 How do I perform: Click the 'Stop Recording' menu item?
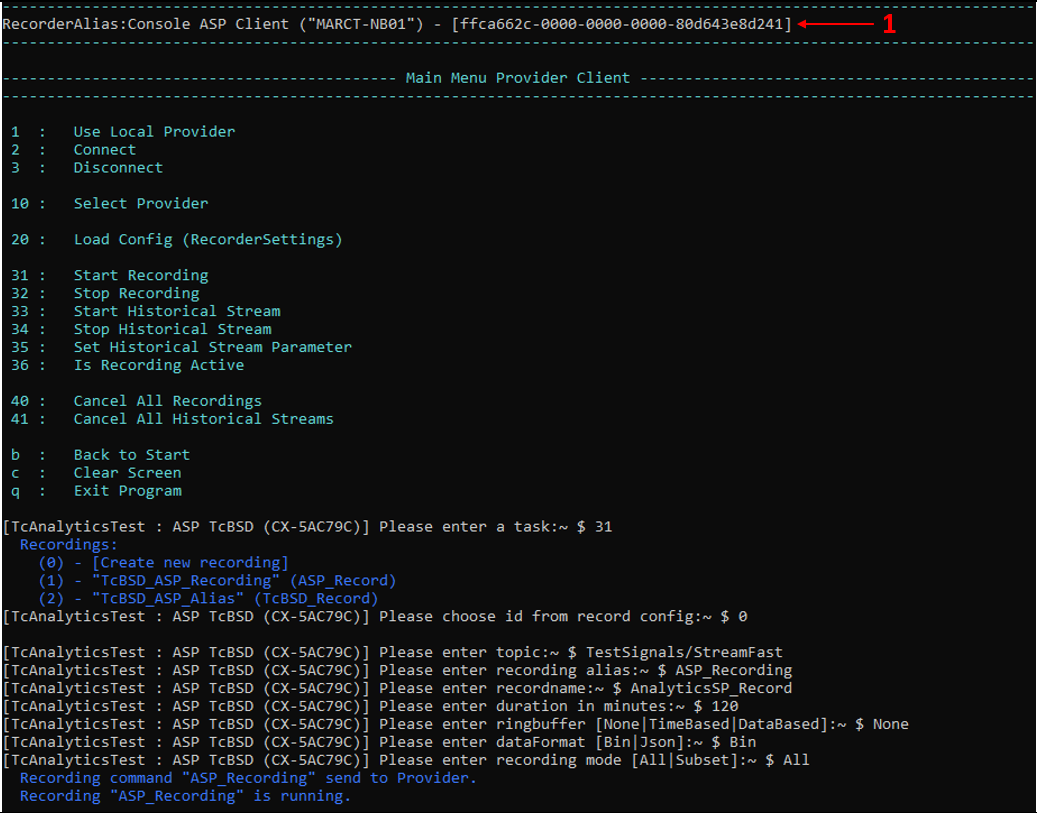click(x=136, y=294)
